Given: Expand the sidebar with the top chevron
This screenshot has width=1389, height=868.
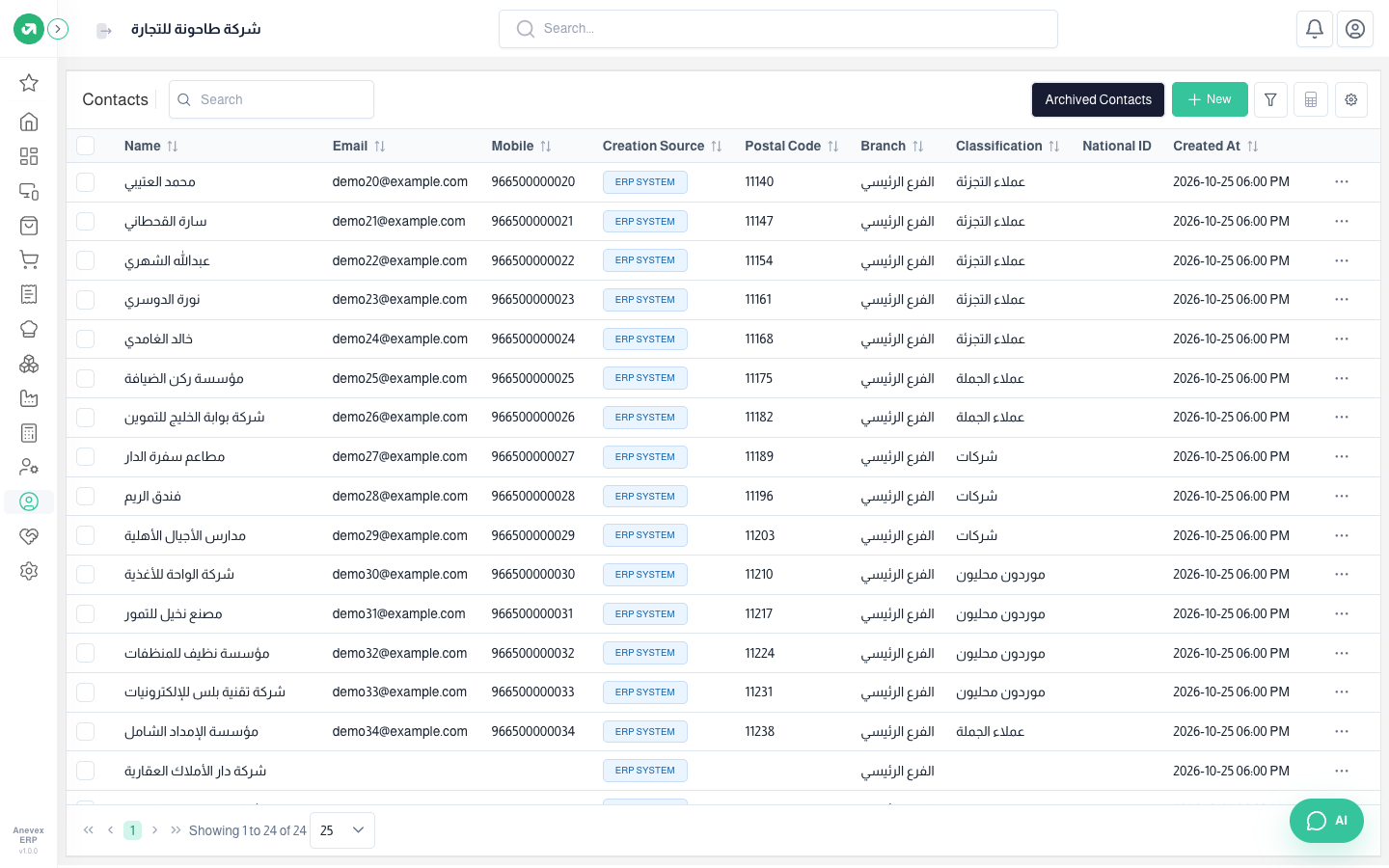Looking at the screenshot, I should [x=58, y=29].
